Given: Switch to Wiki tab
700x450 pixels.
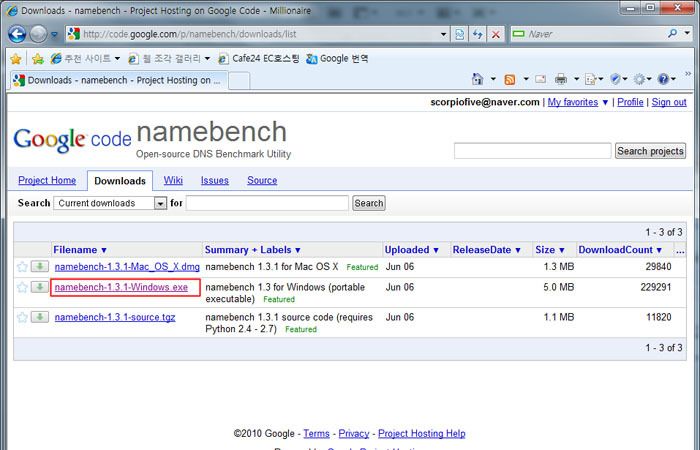Looking at the screenshot, I should pyautogui.click(x=173, y=180).
